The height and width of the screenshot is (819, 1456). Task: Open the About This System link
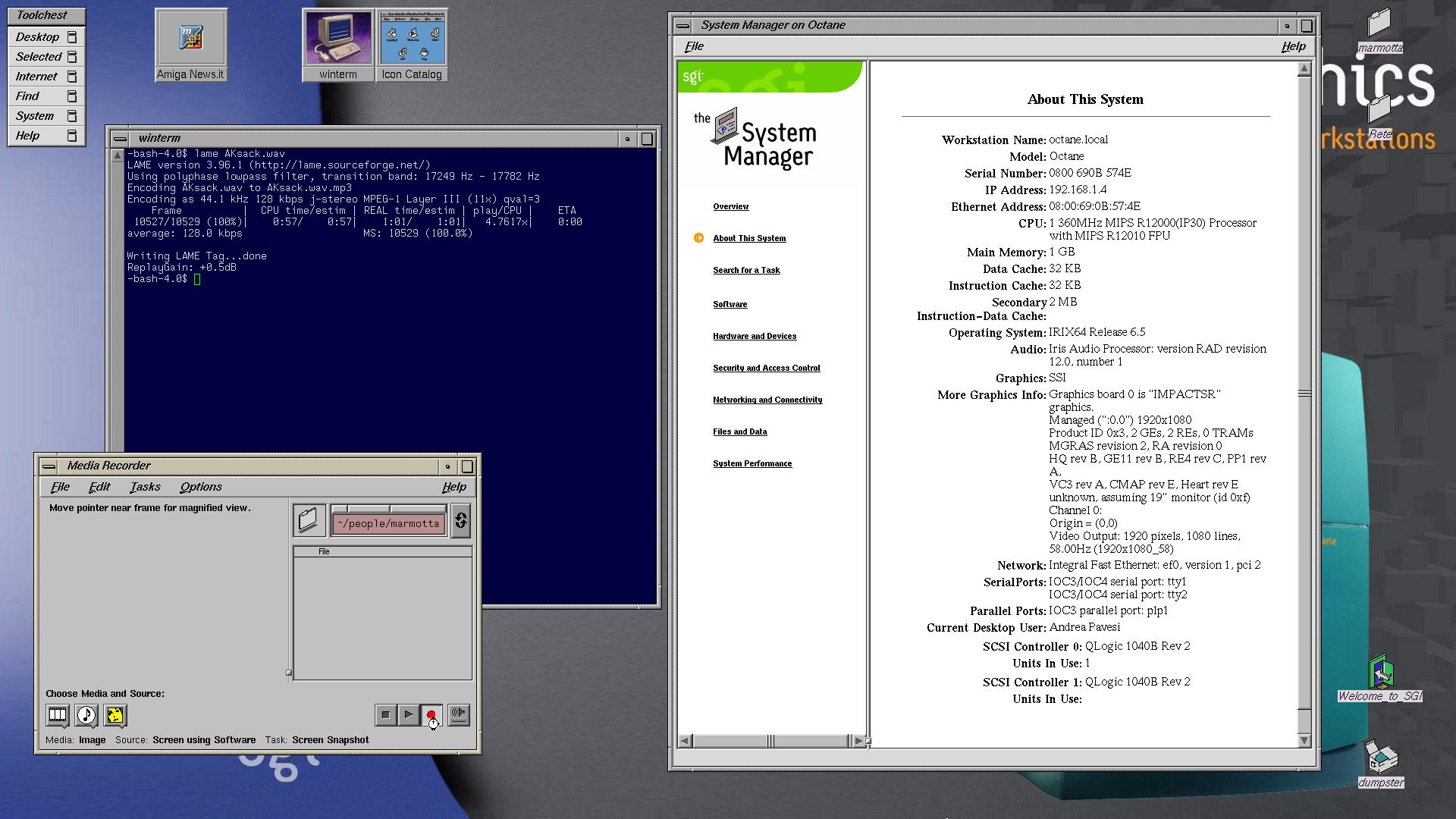(x=749, y=238)
